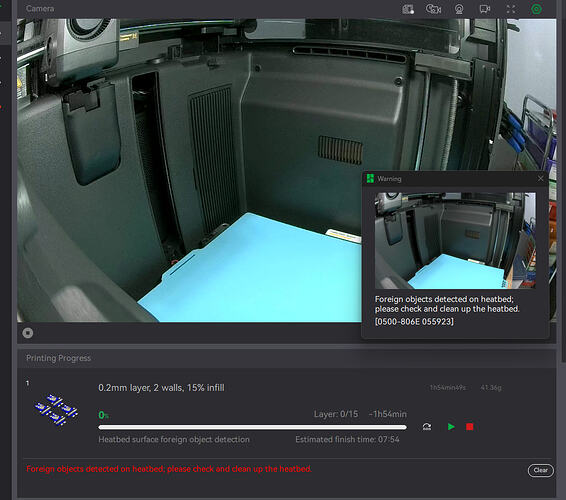Click the print options icon beside play
Image resolution: width=566 pixels, height=500 pixels.
pos(427,427)
